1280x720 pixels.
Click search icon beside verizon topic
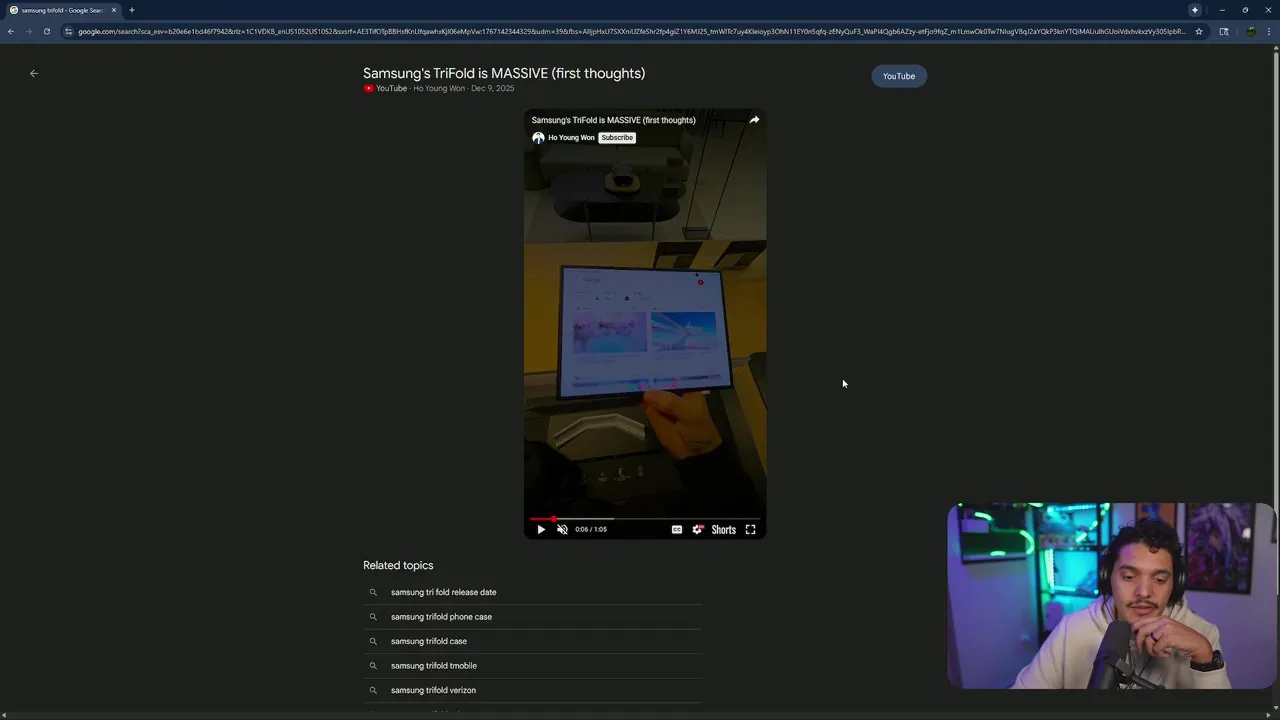pyautogui.click(x=373, y=690)
